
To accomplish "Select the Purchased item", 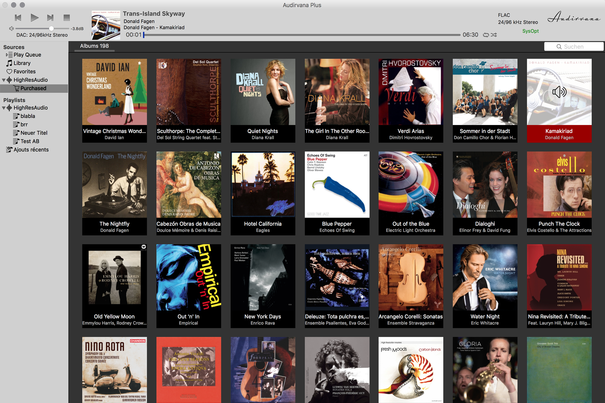I will click(34, 88).
